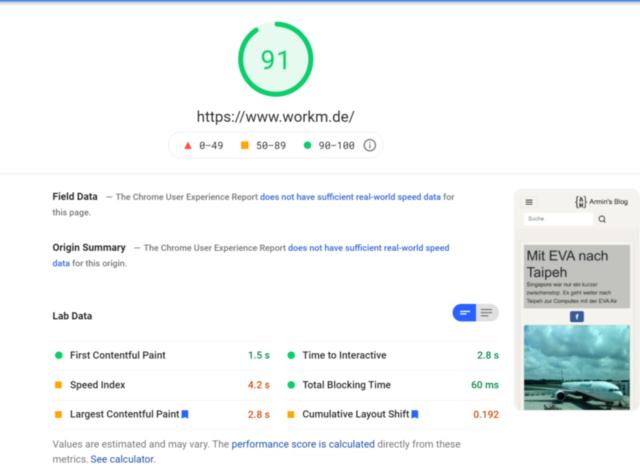Click the 0.192 value
The width and height of the screenshot is (640, 474).
point(486,414)
